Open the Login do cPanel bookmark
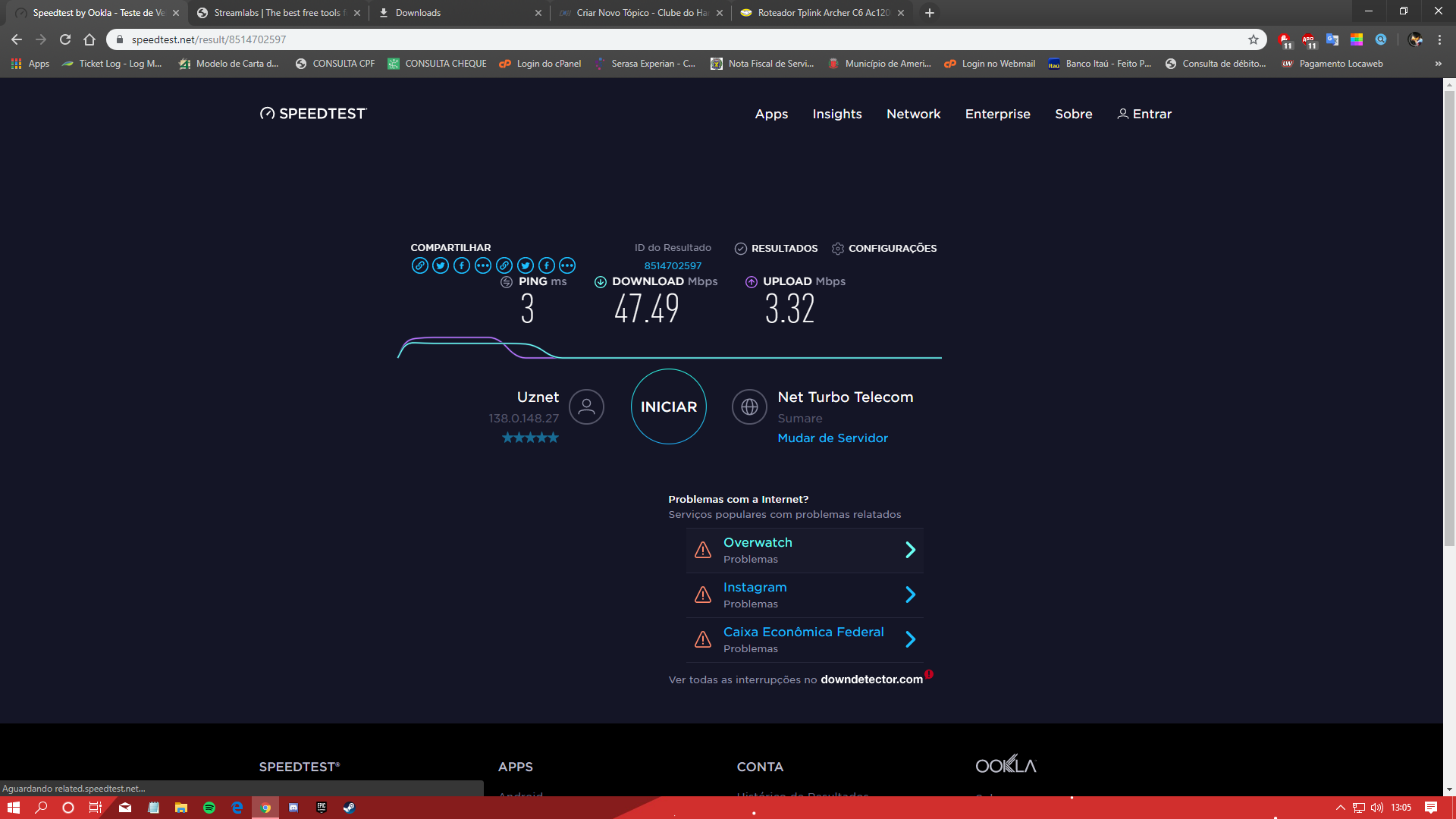The height and width of the screenshot is (819, 1456). (x=540, y=64)
